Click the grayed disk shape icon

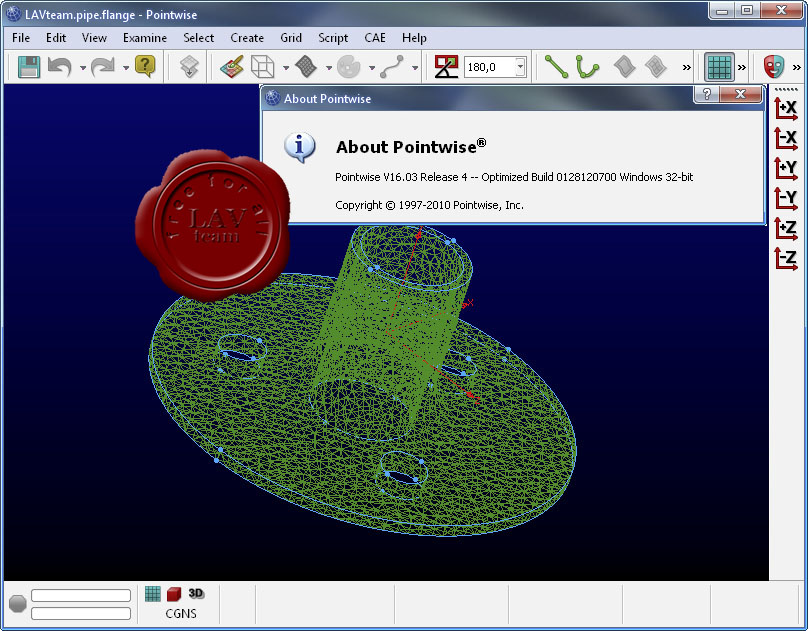click(349, 67)
